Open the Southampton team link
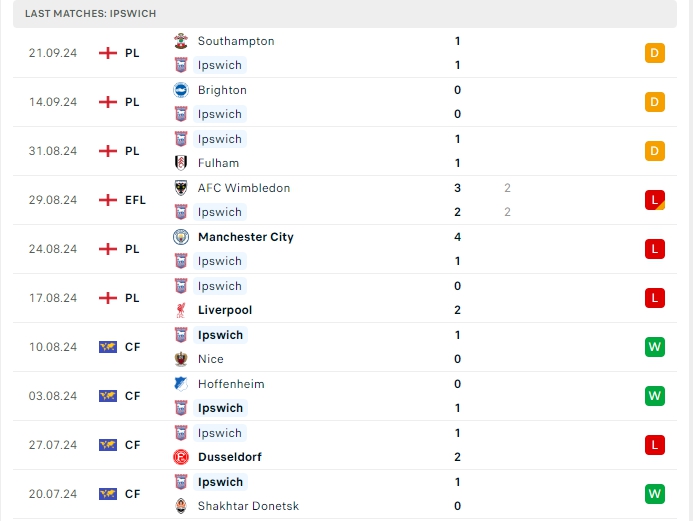This screenshot has height=521, width=693. (x=236, y=41)
